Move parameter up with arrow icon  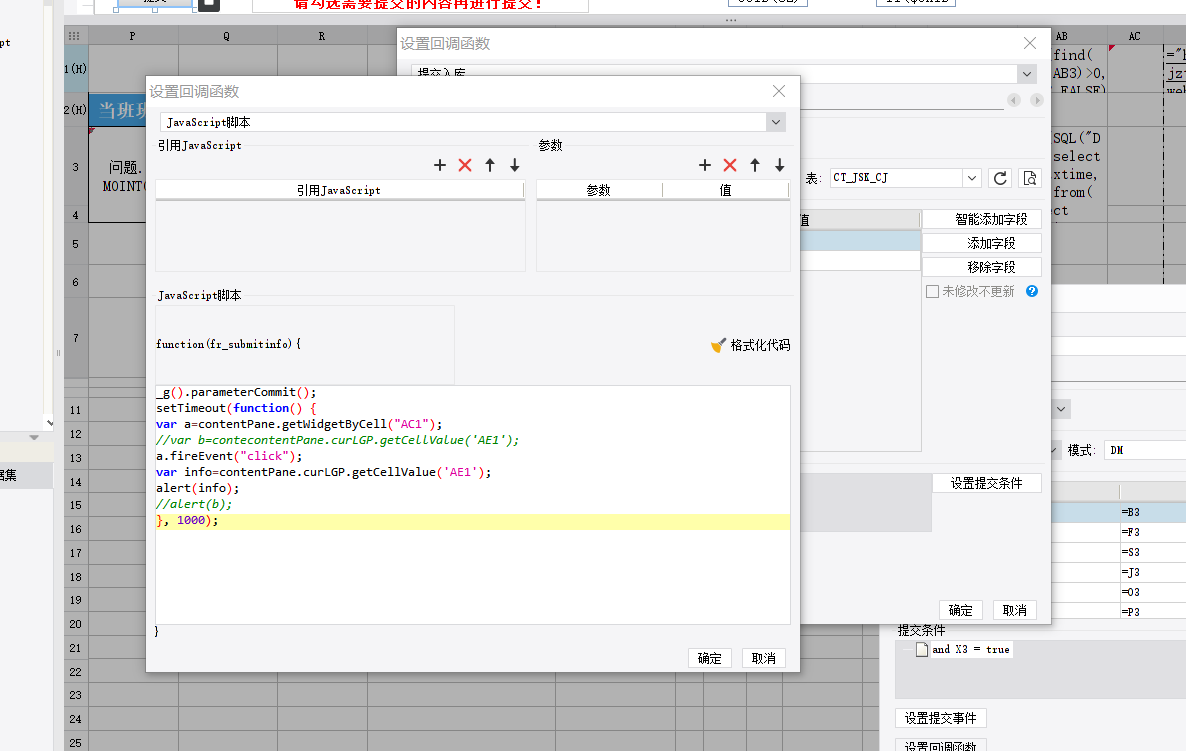pos(754,165)
